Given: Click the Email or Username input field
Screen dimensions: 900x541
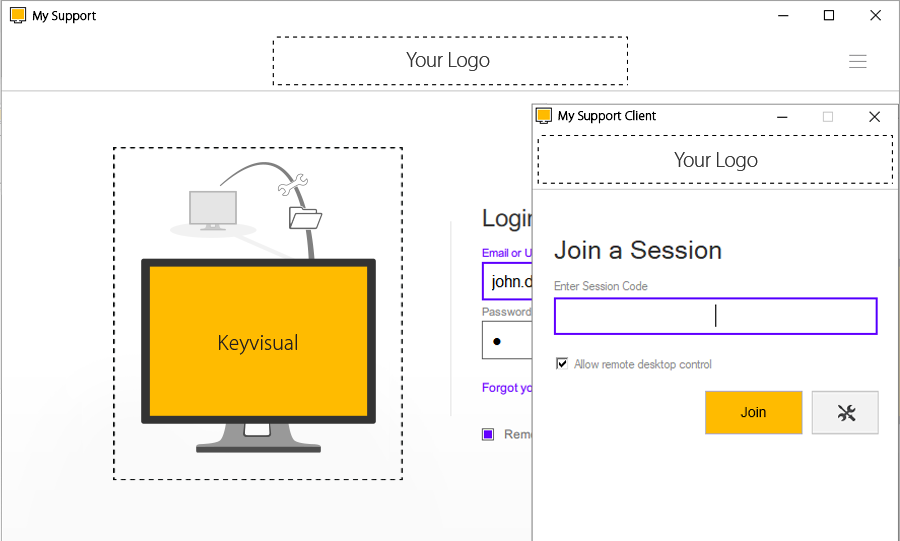Looking at the screenshot, I should point(507,282).
